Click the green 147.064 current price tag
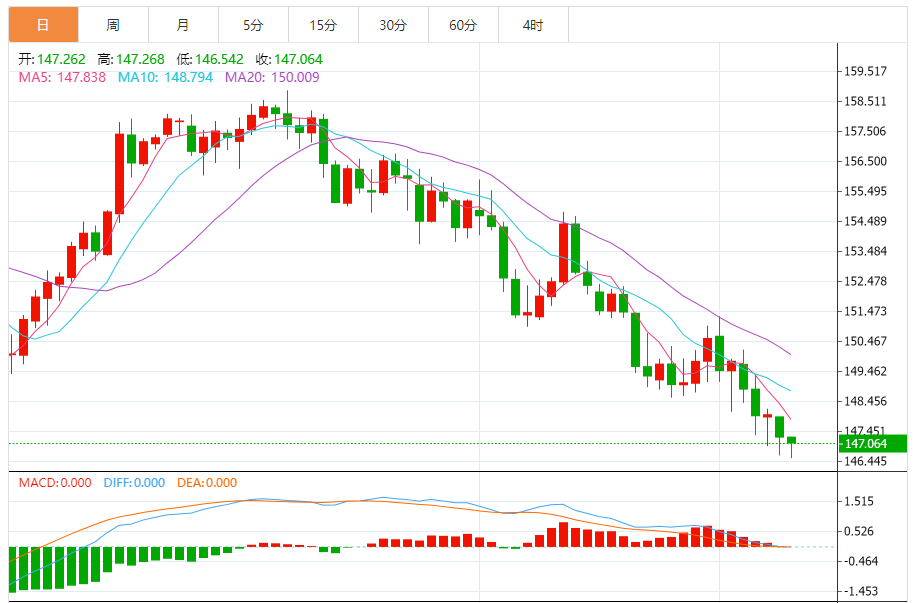The width and height of the screenshot is (913, 603). (873, 444)
